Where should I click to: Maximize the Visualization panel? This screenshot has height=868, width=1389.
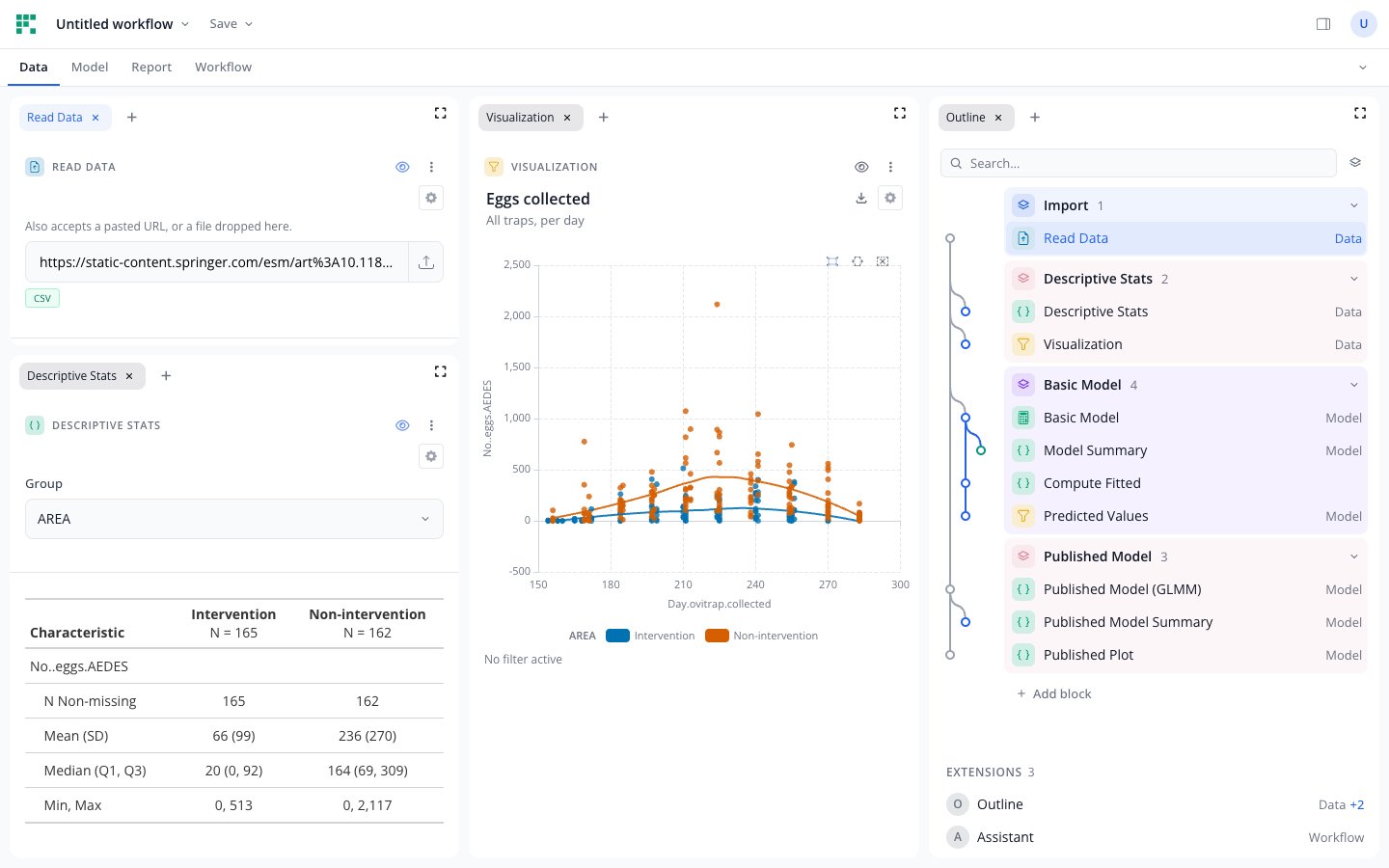(900, 114)
